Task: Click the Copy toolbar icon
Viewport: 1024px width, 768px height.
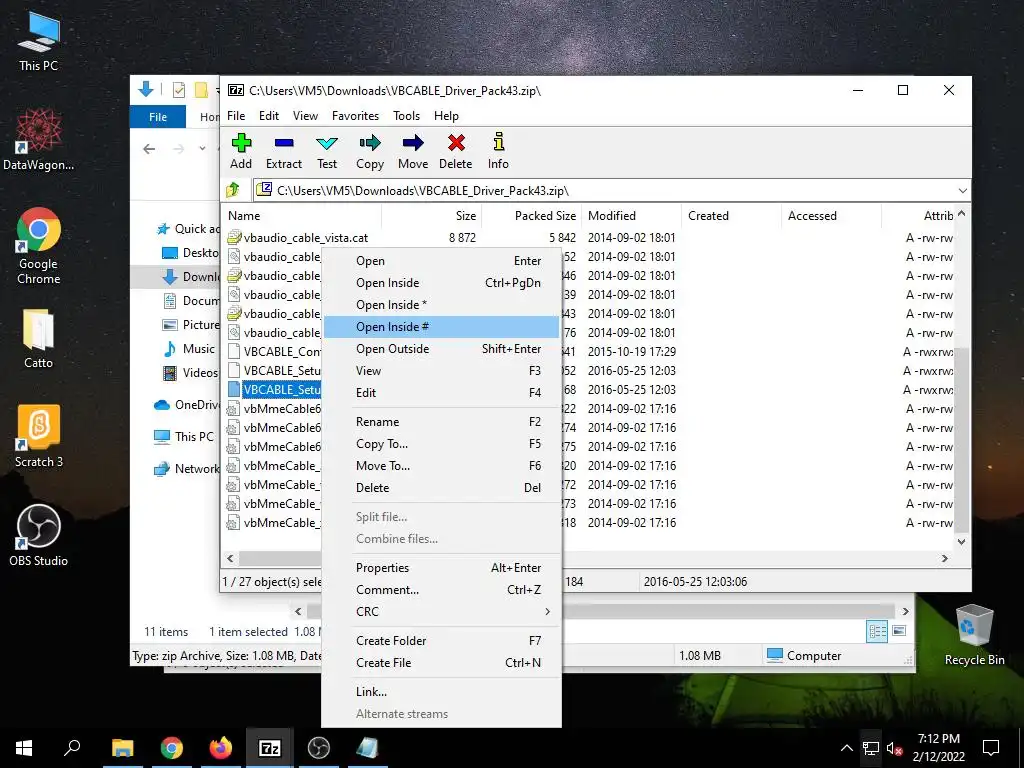Action: pyautogui.click(x=370, y=152)
